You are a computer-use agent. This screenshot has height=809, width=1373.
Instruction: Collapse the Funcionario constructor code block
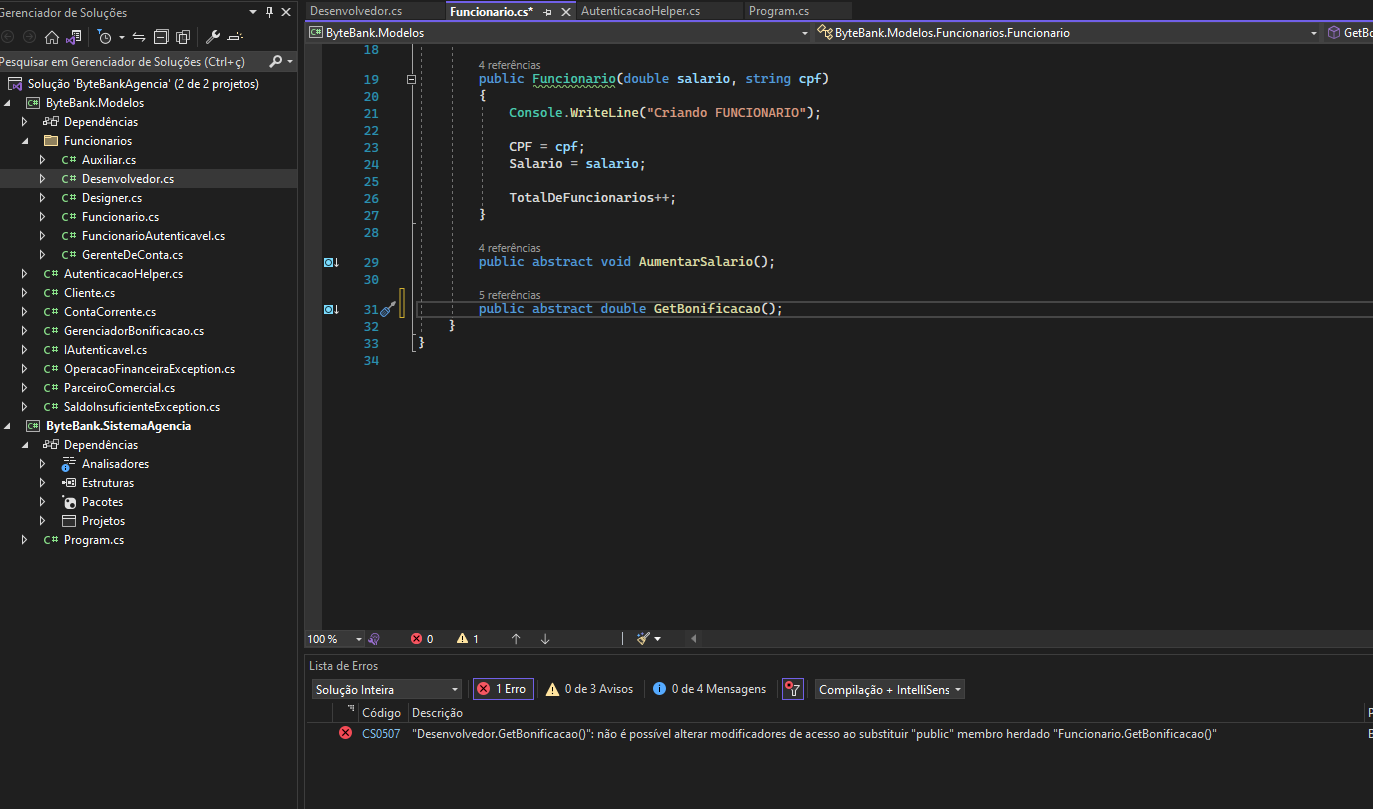[x=411, y=79]
